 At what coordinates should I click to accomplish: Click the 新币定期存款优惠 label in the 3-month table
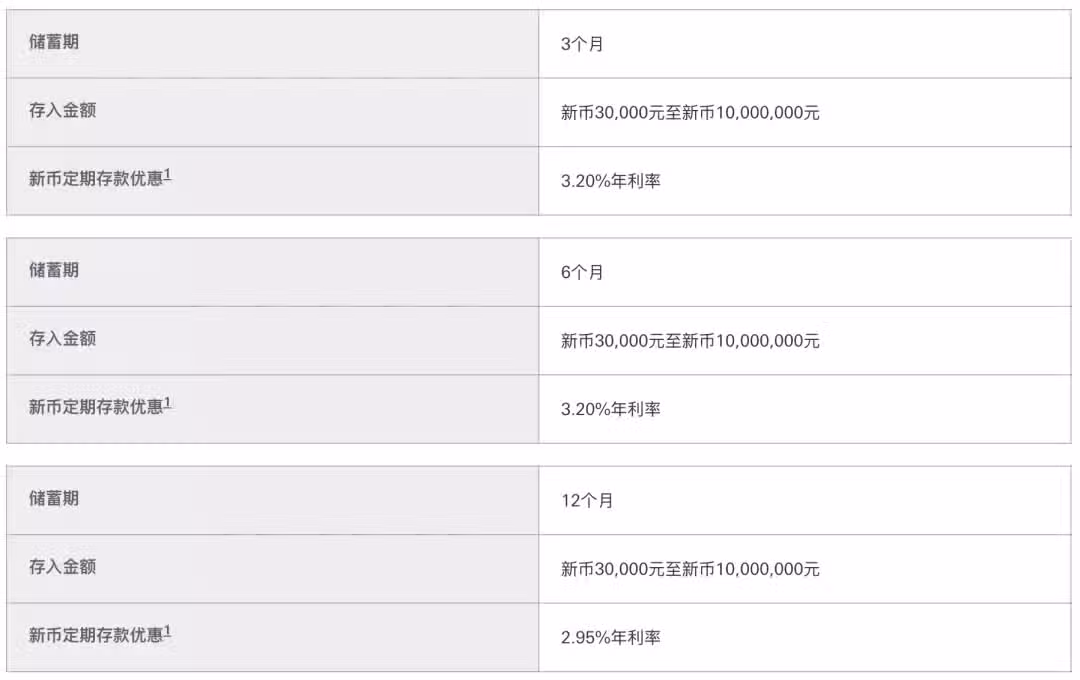pyautogui.click(x=96, y=178)
